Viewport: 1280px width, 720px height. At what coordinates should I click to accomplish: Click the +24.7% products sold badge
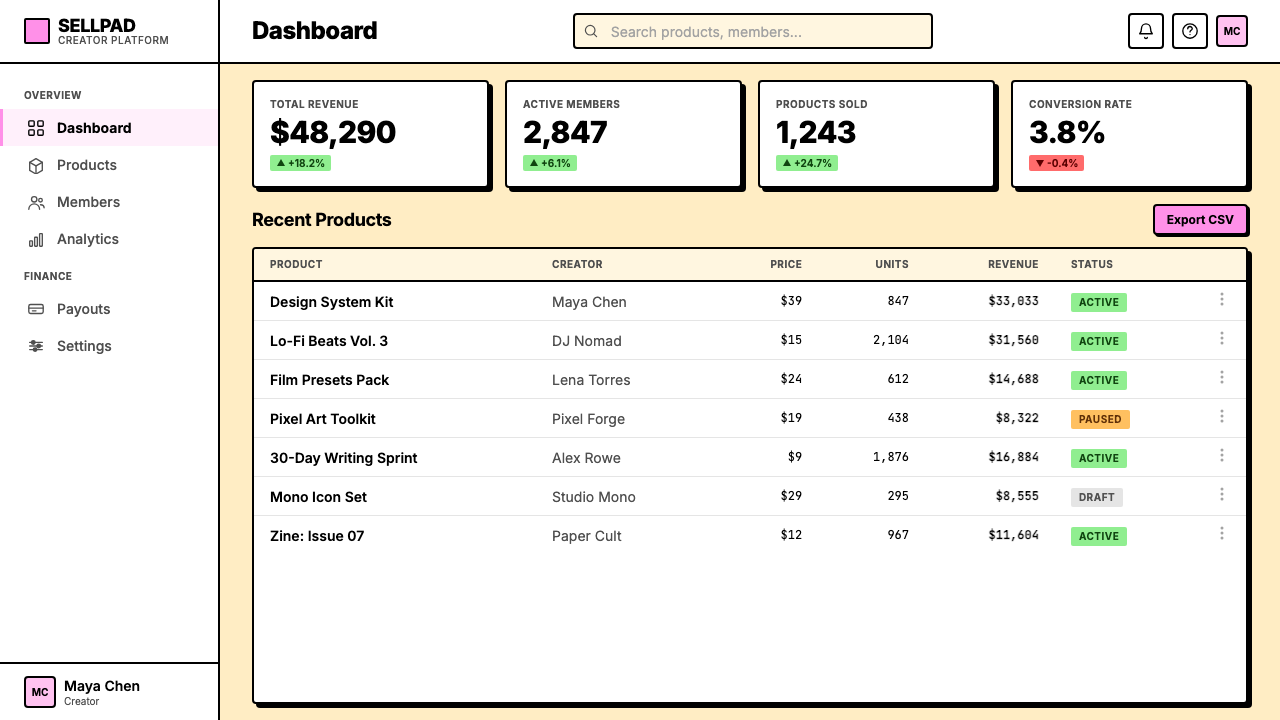(807, 163)
